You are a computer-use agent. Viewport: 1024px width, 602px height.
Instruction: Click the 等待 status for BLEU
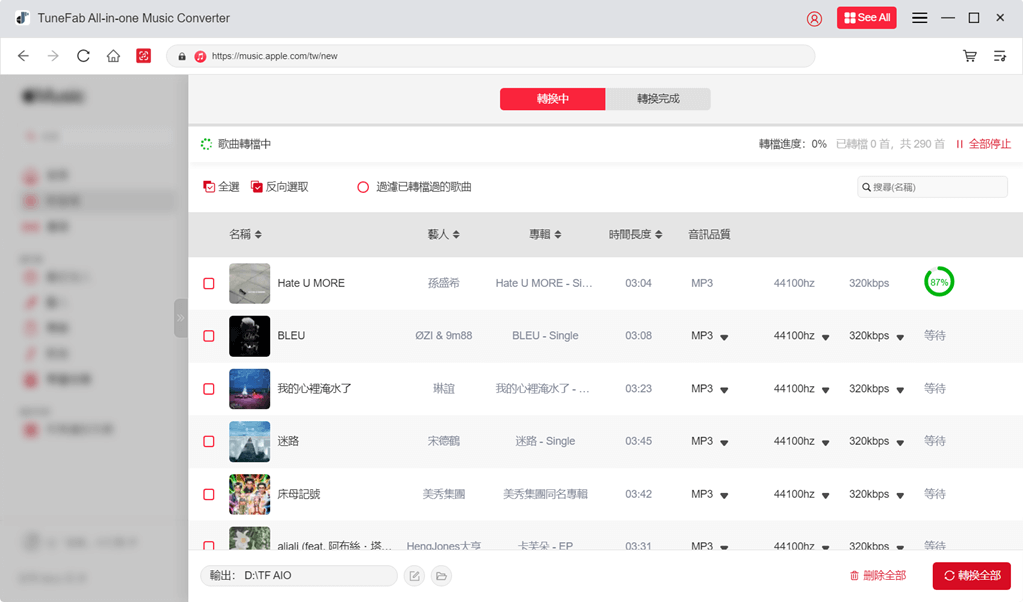point(935,336)
